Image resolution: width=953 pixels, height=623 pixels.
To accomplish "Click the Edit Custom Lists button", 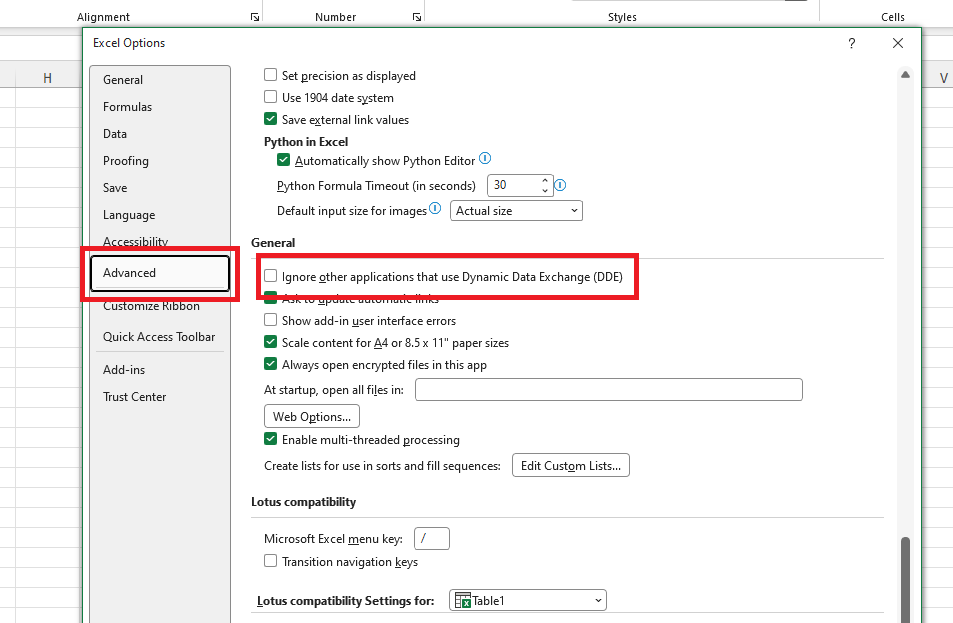I will click(x=571, y=466).
